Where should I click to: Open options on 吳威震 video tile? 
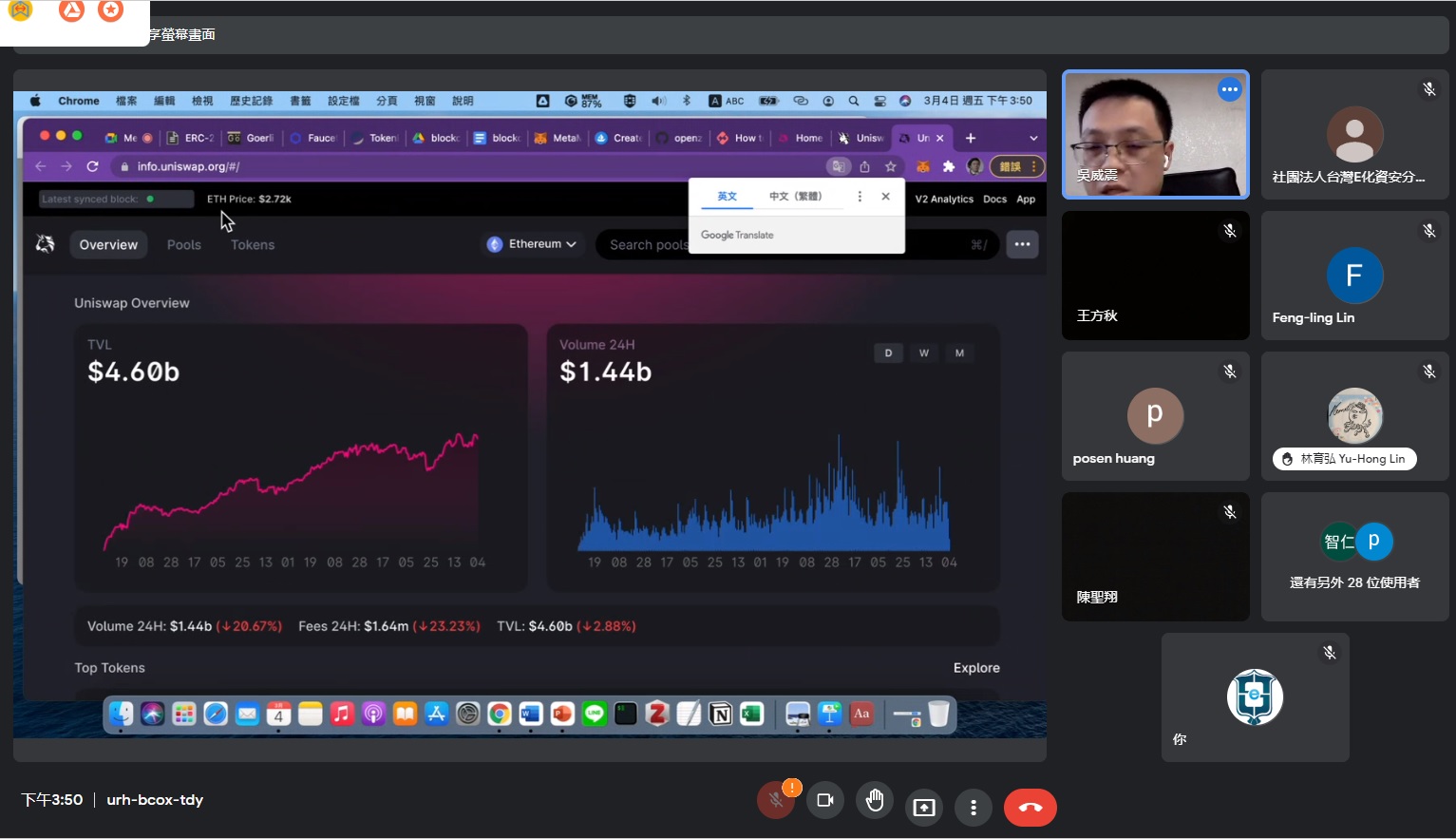[1230, 89]
